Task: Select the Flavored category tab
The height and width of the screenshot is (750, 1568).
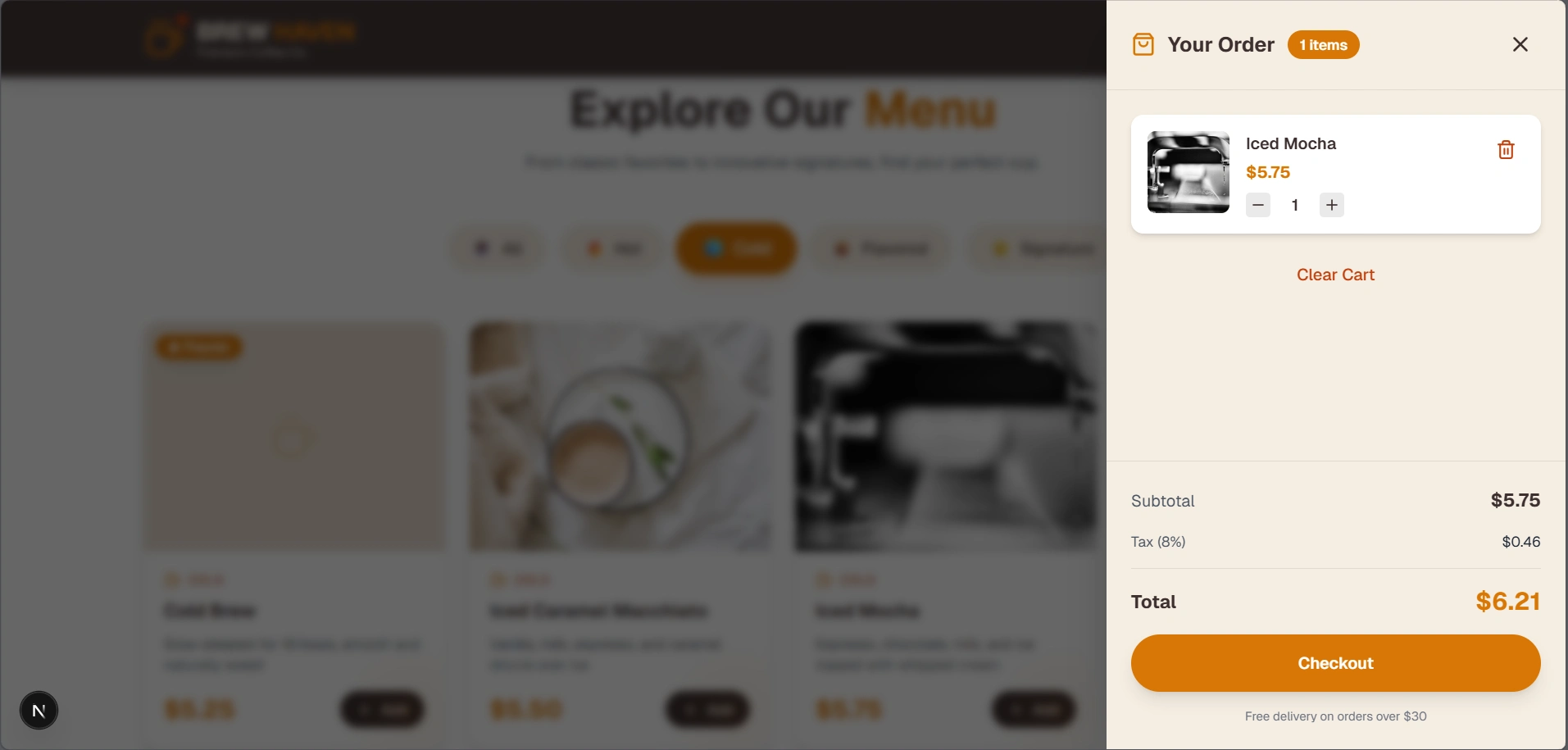Action: tap(881, 248)
